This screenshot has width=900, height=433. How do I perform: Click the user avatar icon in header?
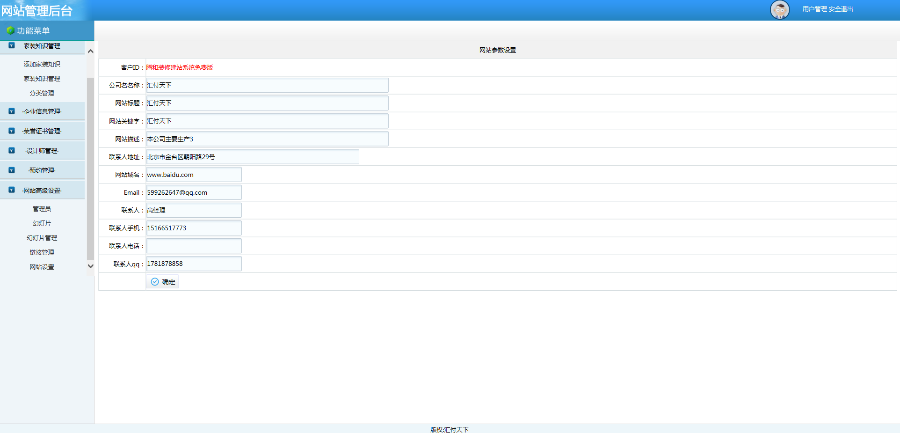[x=779, y=10]
